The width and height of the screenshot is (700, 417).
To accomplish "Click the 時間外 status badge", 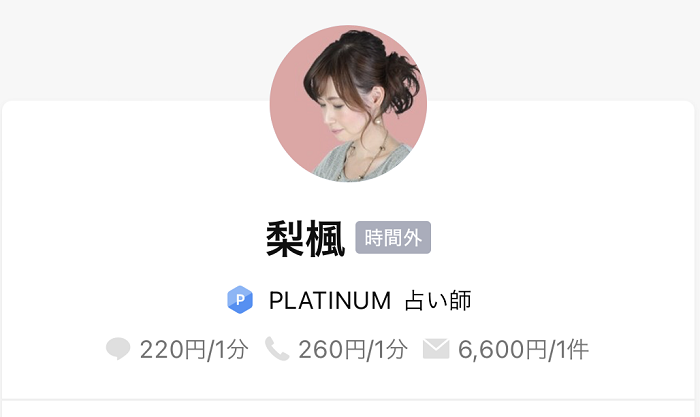I will pyautogui.click(x=393, y=238).
